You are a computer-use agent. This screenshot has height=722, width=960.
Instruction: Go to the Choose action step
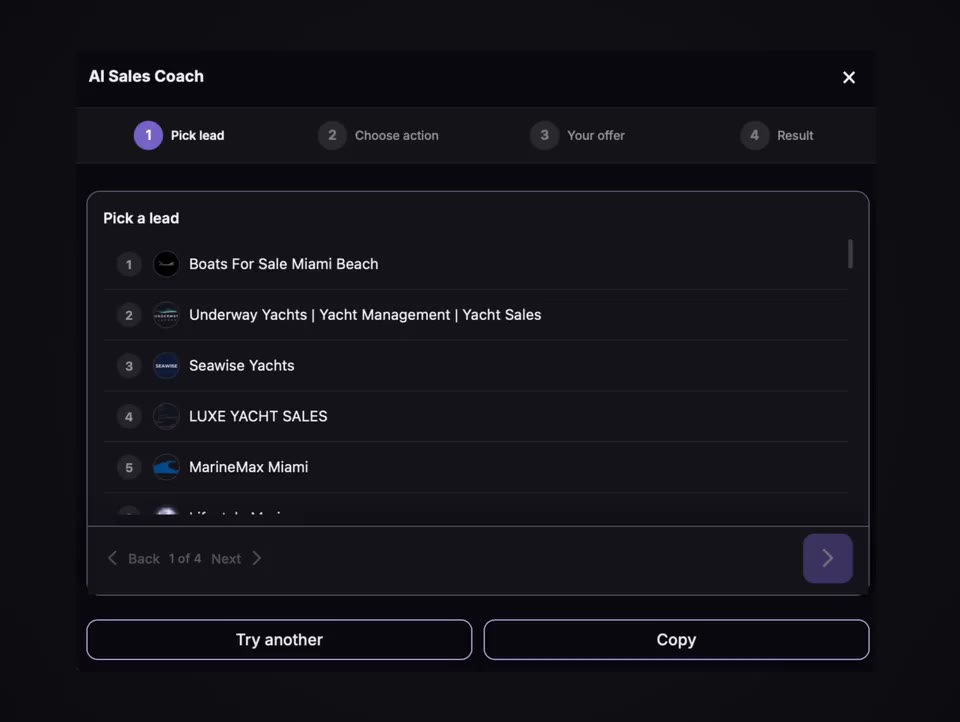[378, 135]
